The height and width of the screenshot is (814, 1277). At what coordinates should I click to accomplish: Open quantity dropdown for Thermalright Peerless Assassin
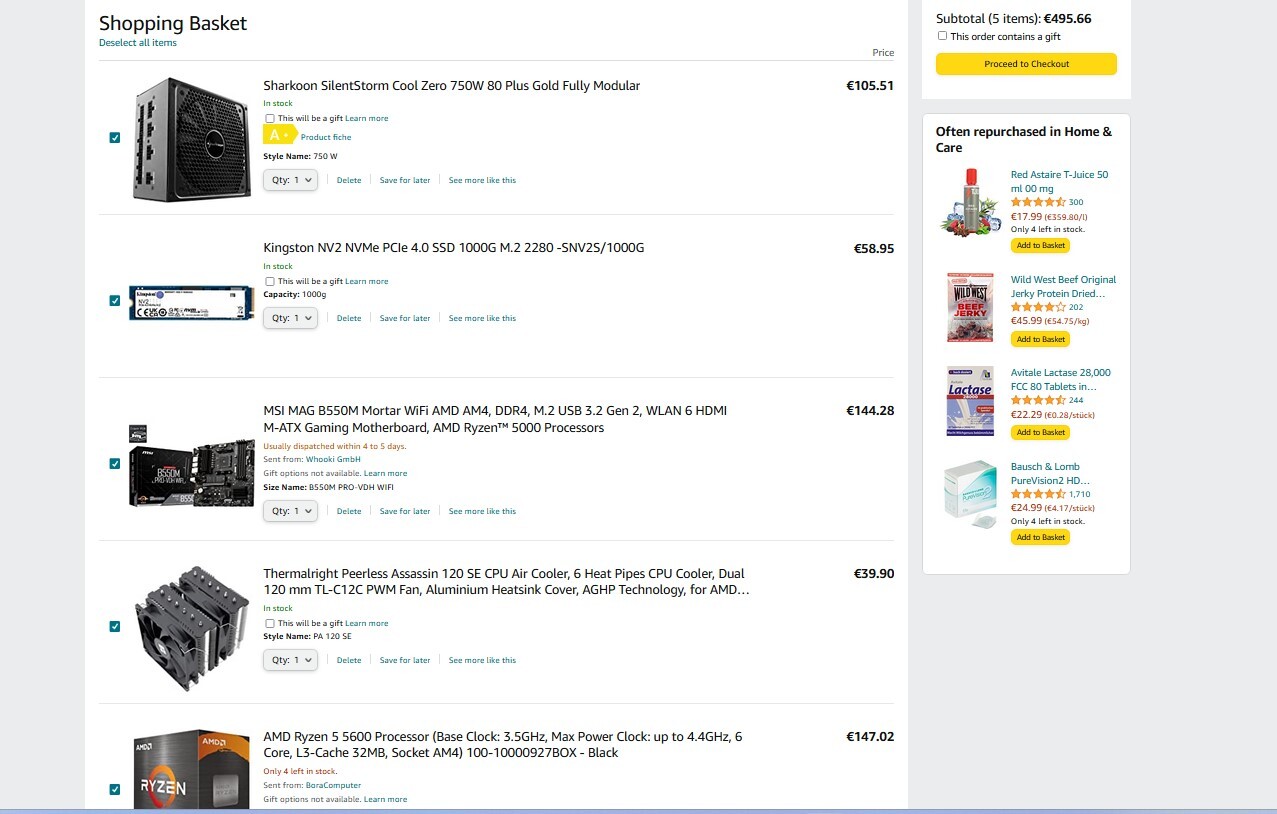point(290,660)
